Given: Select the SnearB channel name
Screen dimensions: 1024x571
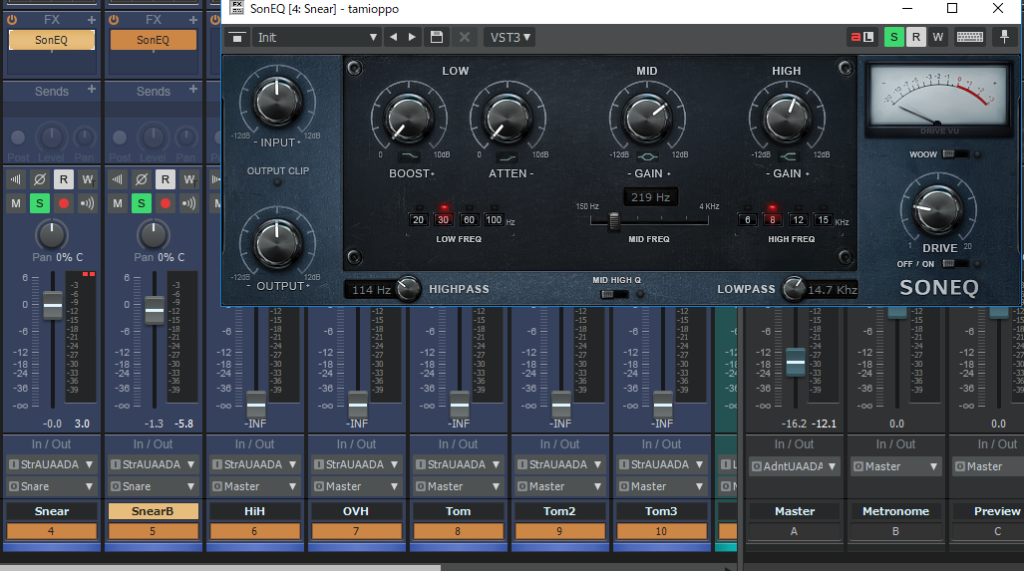Looking at the screenshot, I should tap(153, 511).
